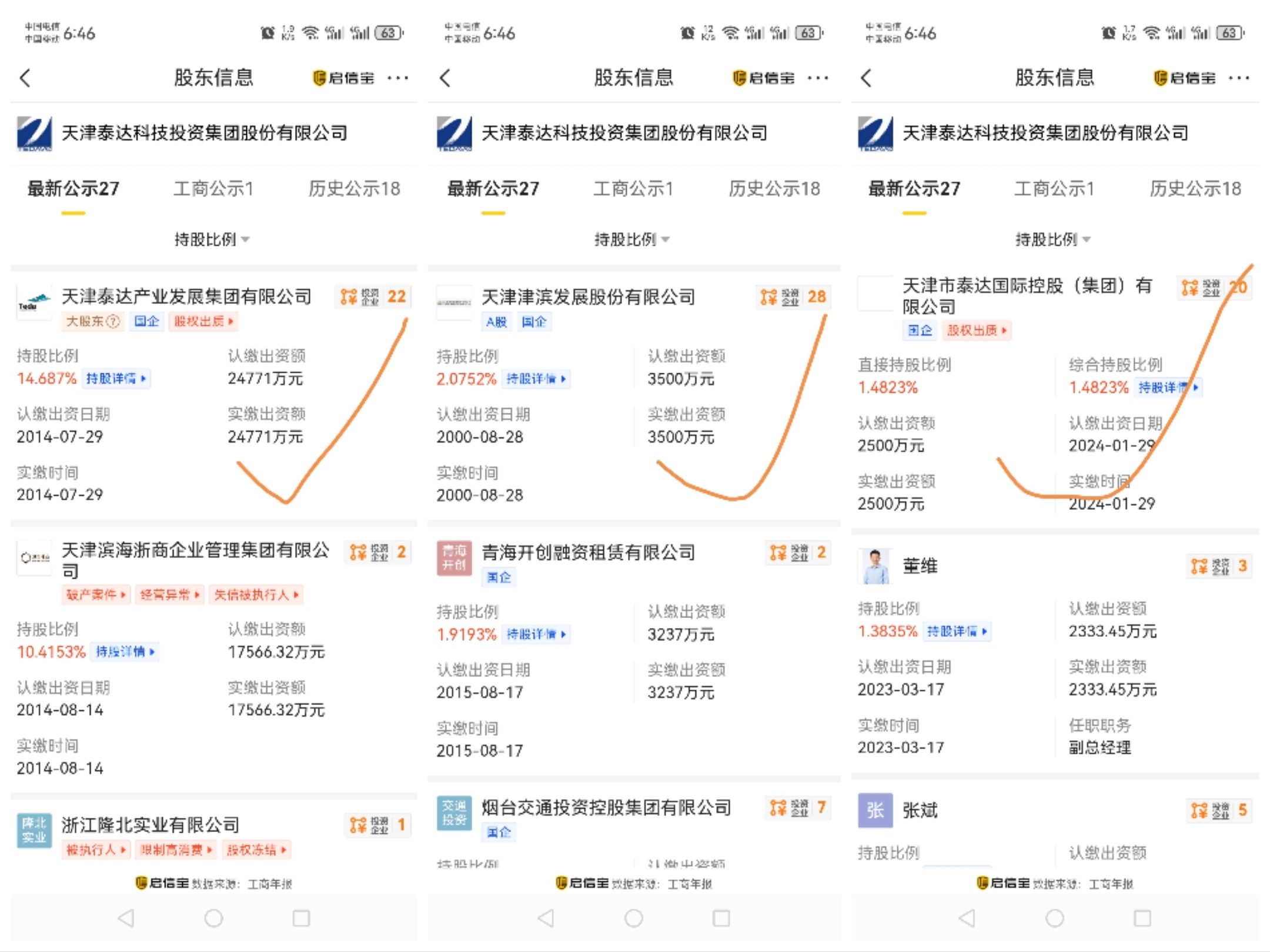Tap the question mark icon on 大股东 tag

tap(113, 322)
